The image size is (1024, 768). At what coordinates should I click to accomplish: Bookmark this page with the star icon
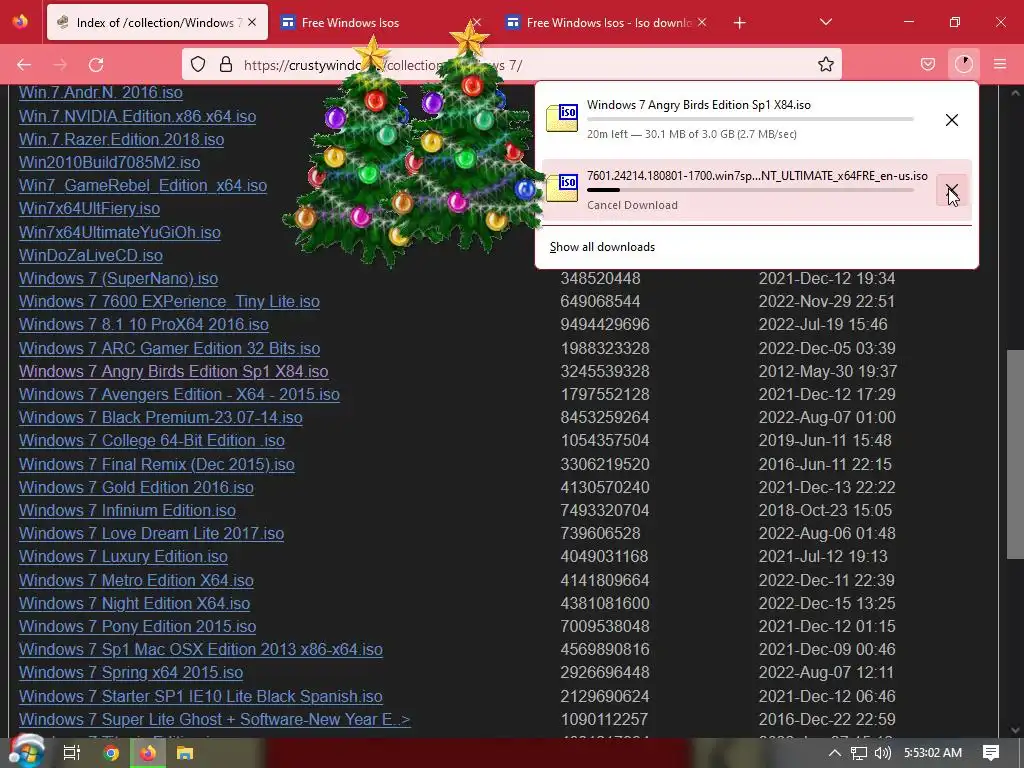(825, 64)
